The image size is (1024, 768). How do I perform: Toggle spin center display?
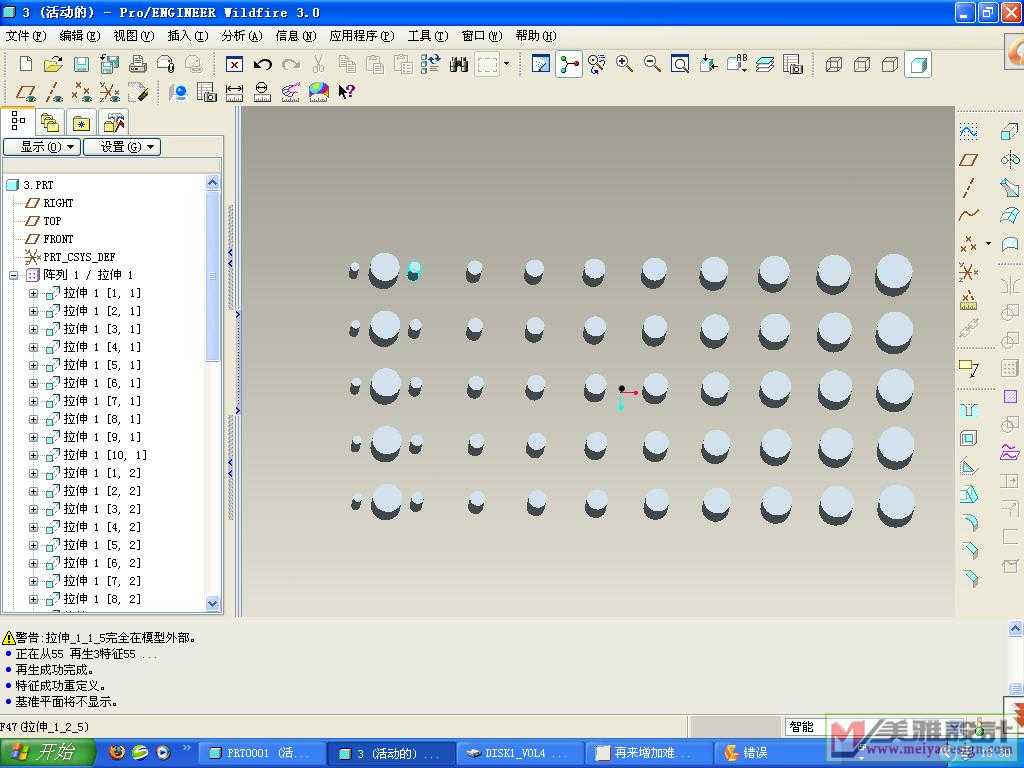[569, 64]
